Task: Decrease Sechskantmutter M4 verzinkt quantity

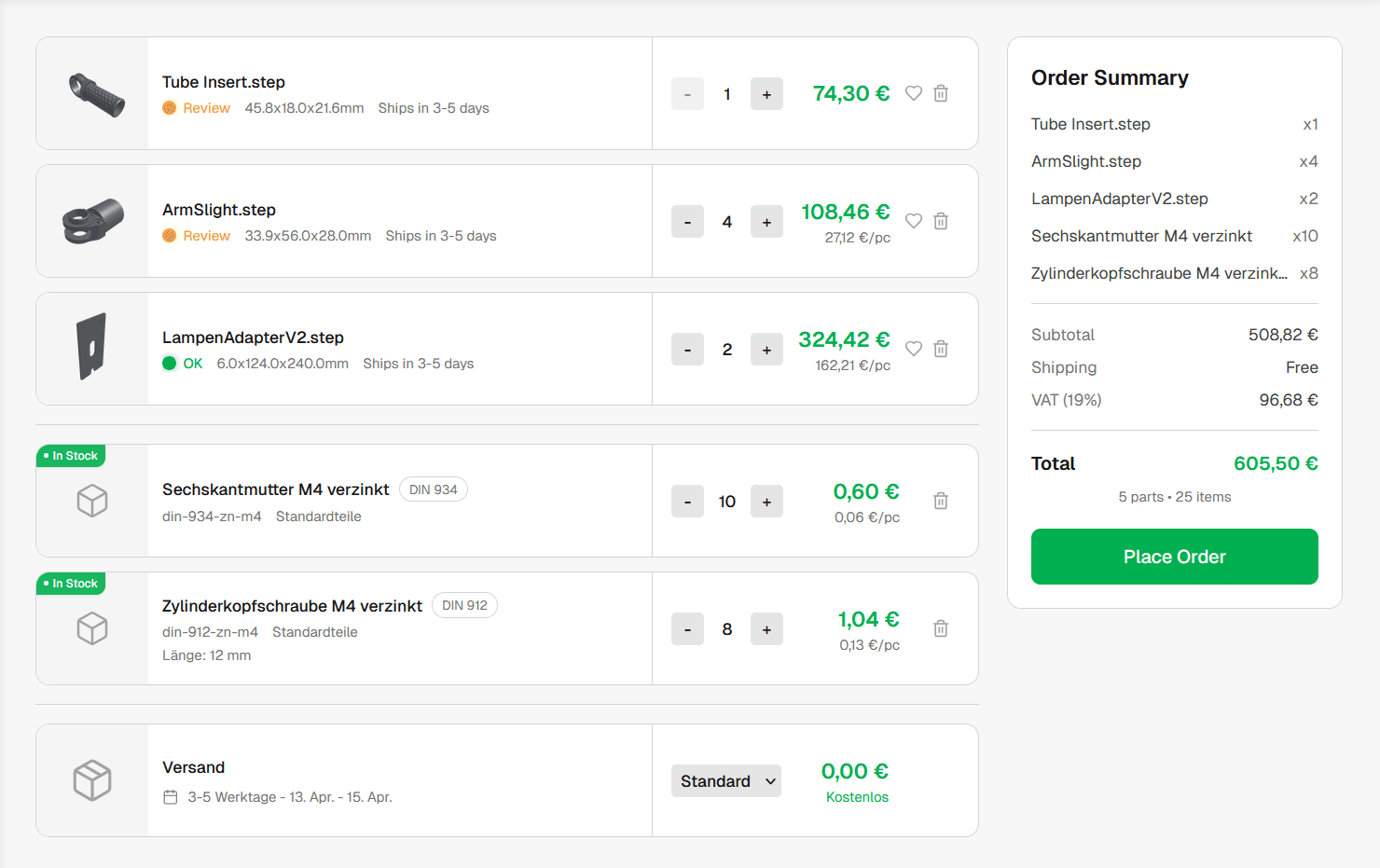Action: pyautogui.click(x=687, y=502)
